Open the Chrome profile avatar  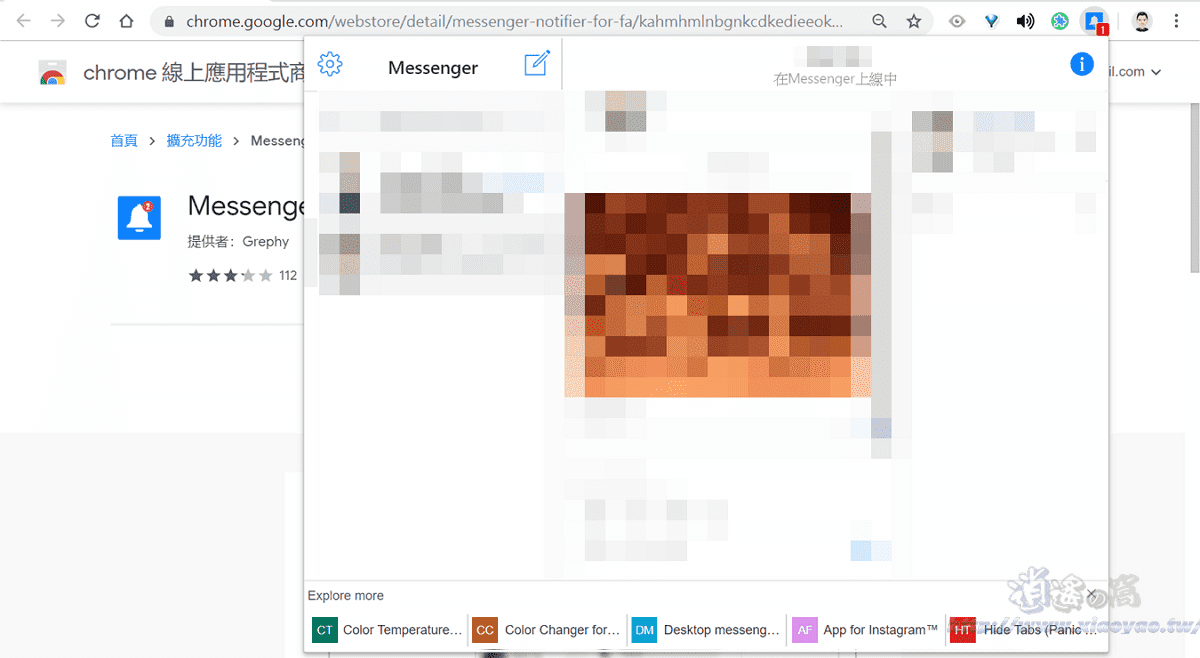(x=1142, y=20)
